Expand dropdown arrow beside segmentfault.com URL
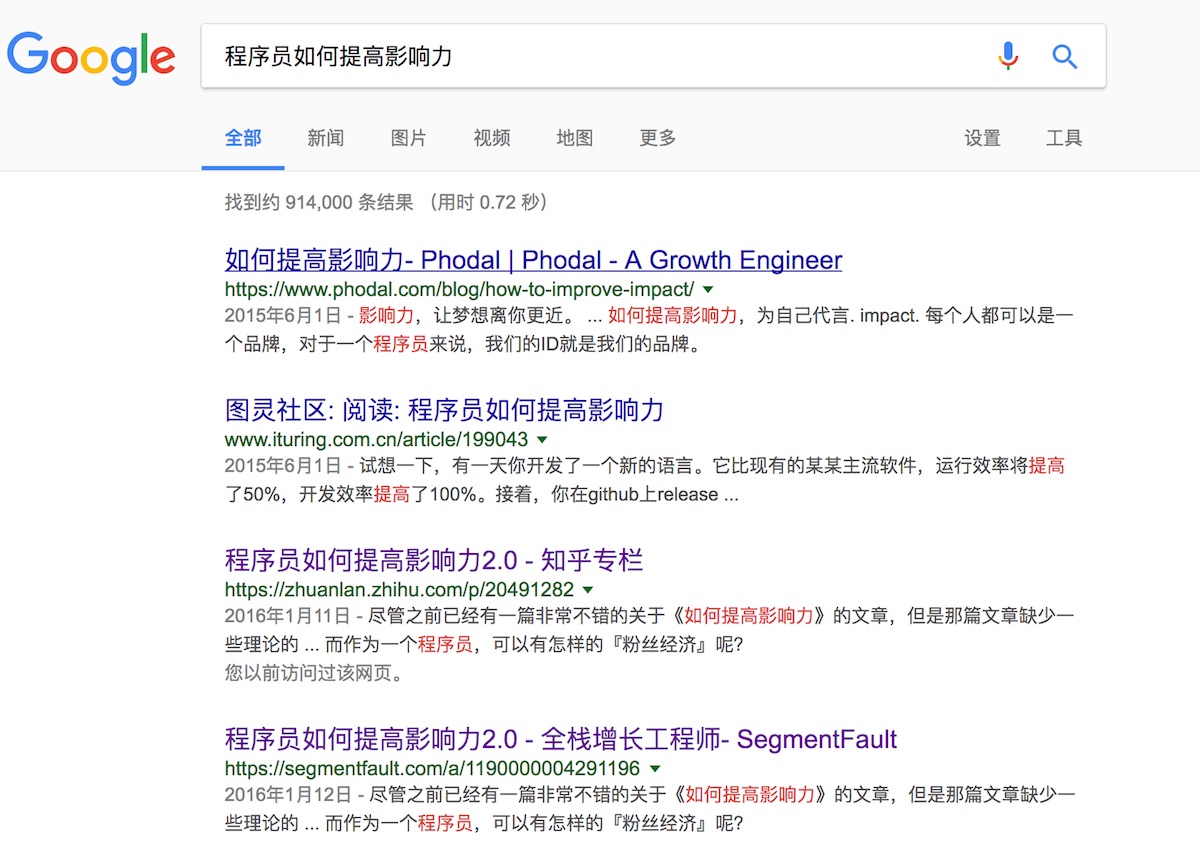Image resolution: width=1200 pixels, height=844 pixels. point(655,769)
